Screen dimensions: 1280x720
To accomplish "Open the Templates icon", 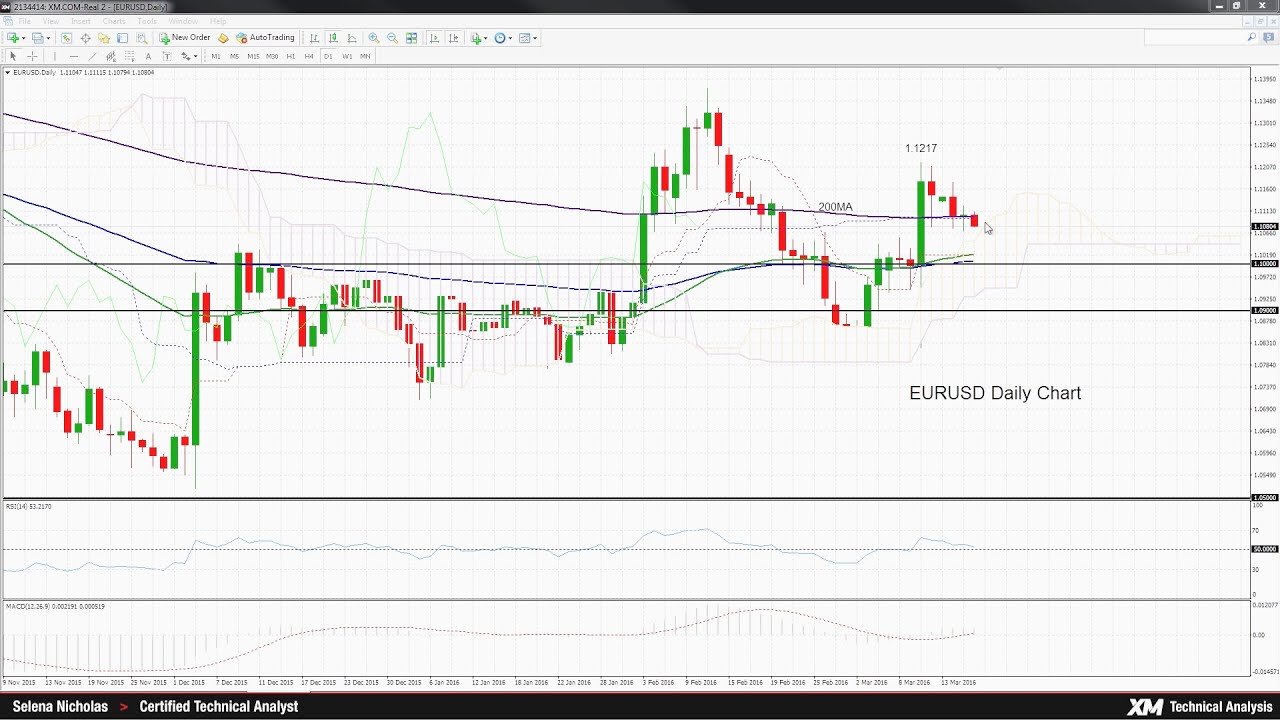I will tap(524, 38).
